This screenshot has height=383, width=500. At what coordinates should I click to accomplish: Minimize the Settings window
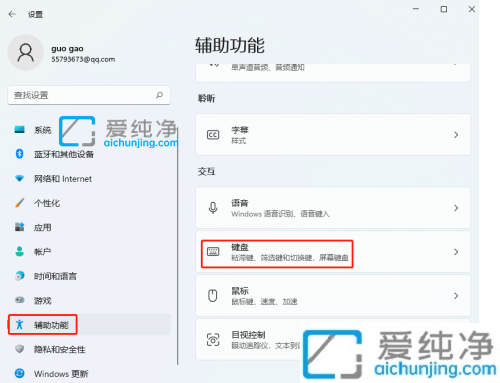(416, 9)
